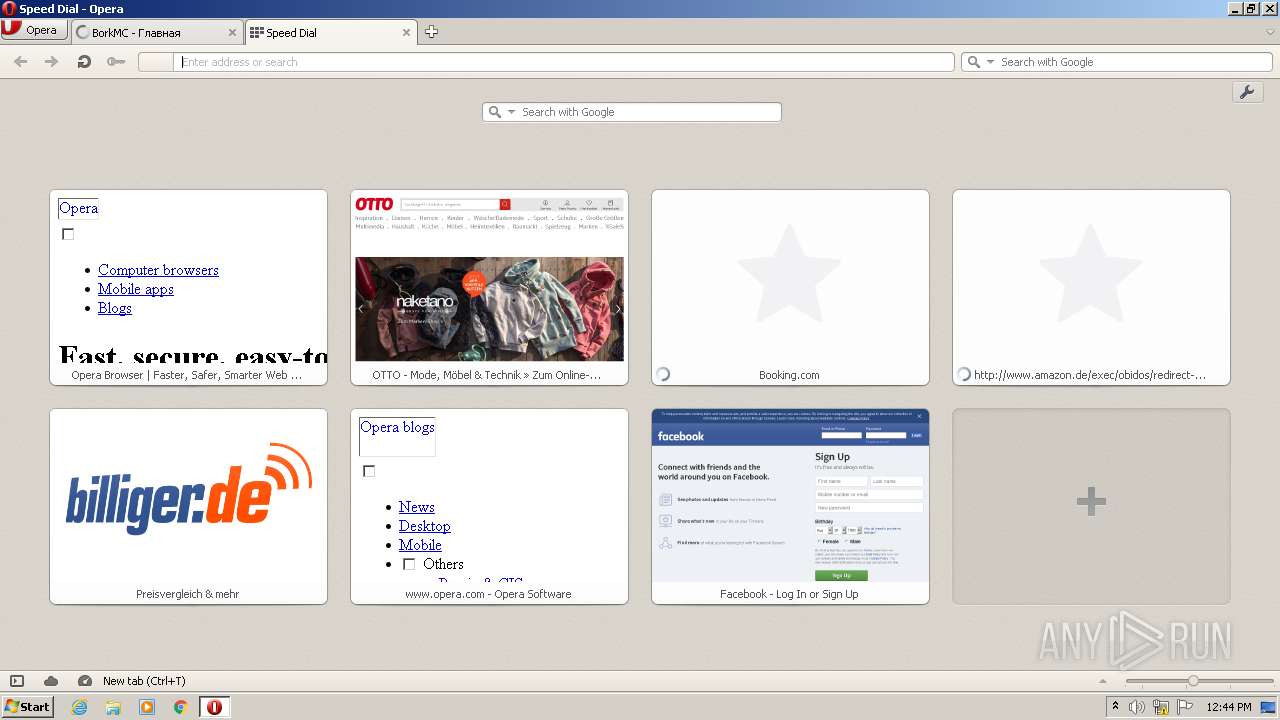Click the OTTO logo in thumbnail
Screen dimensions: 1280x720
coord(375,204)
